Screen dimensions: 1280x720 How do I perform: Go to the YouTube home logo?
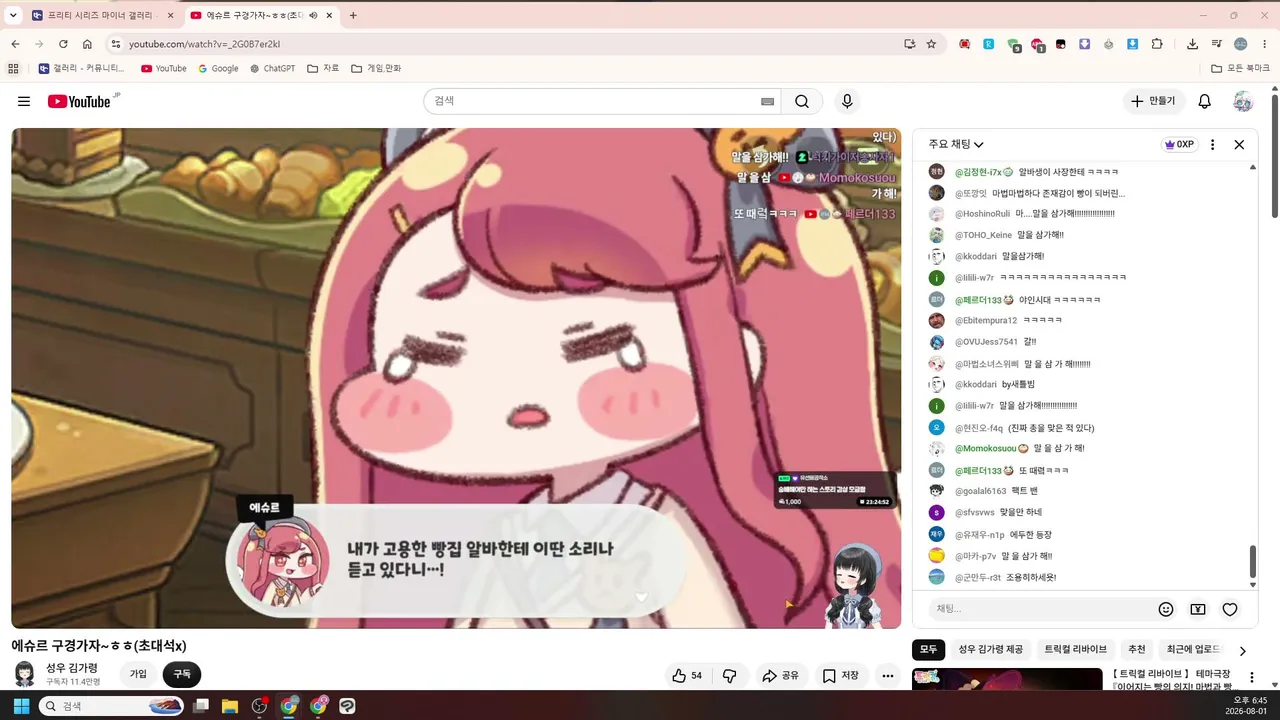[79, 101]
